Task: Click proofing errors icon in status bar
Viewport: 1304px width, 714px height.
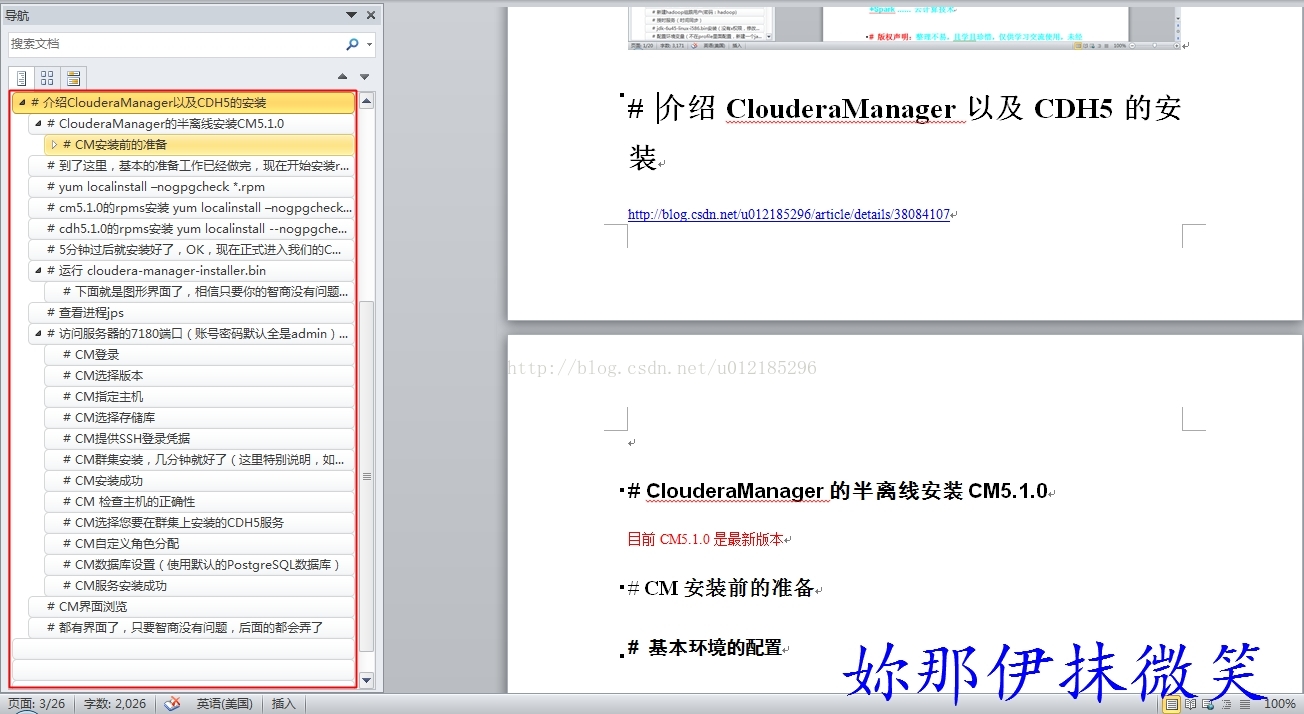Action: [x=172, y=704]
